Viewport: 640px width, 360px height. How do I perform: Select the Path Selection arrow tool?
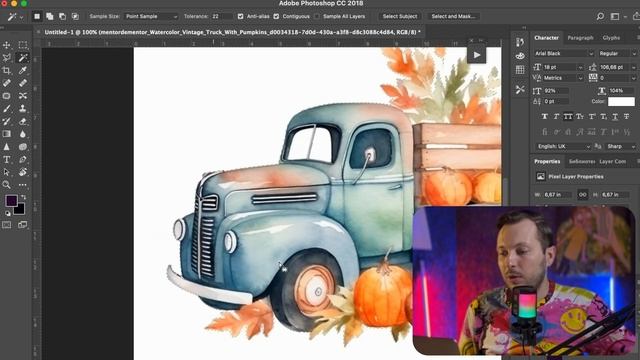pos(7,172)
